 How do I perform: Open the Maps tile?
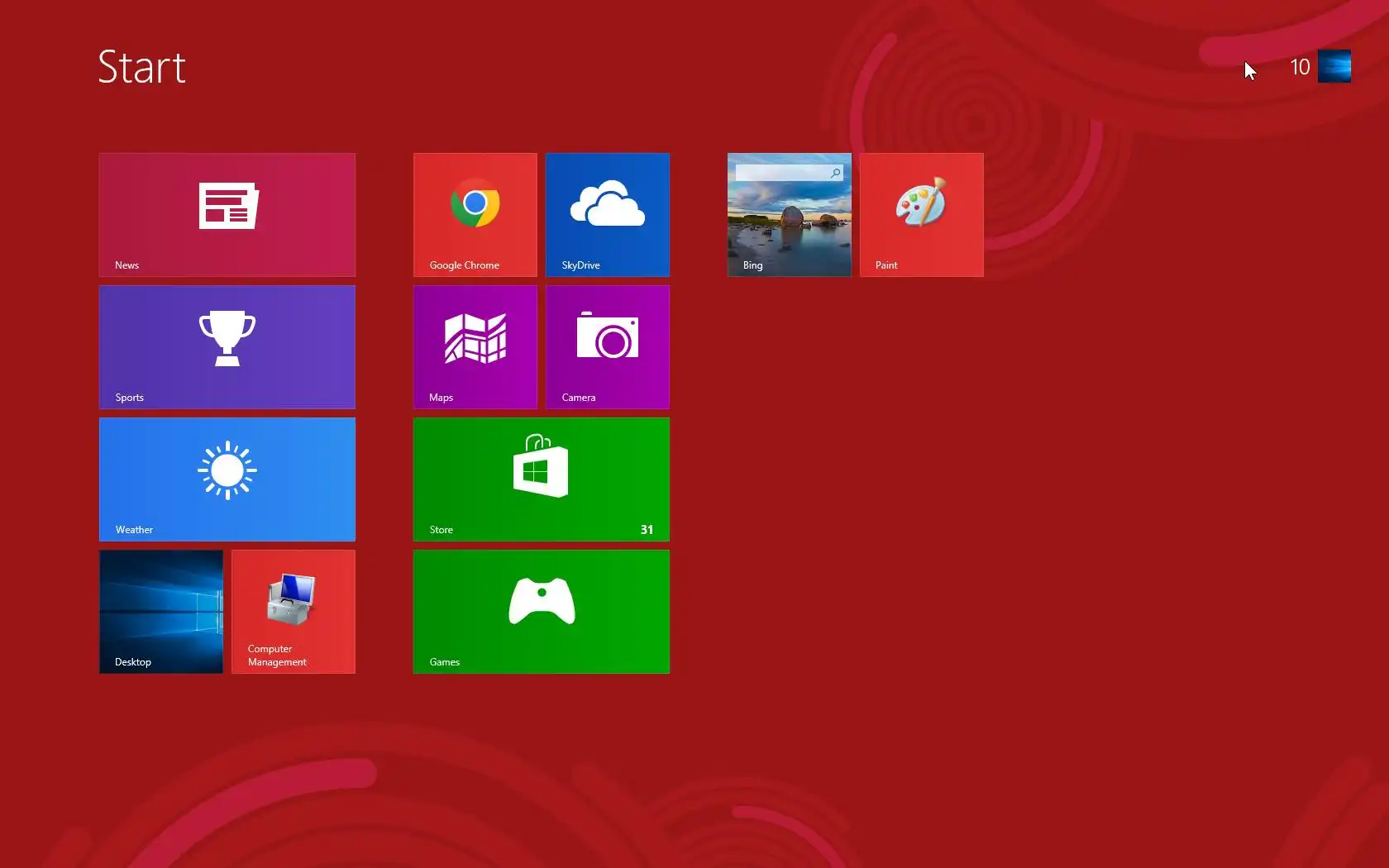tap(475, 347)
